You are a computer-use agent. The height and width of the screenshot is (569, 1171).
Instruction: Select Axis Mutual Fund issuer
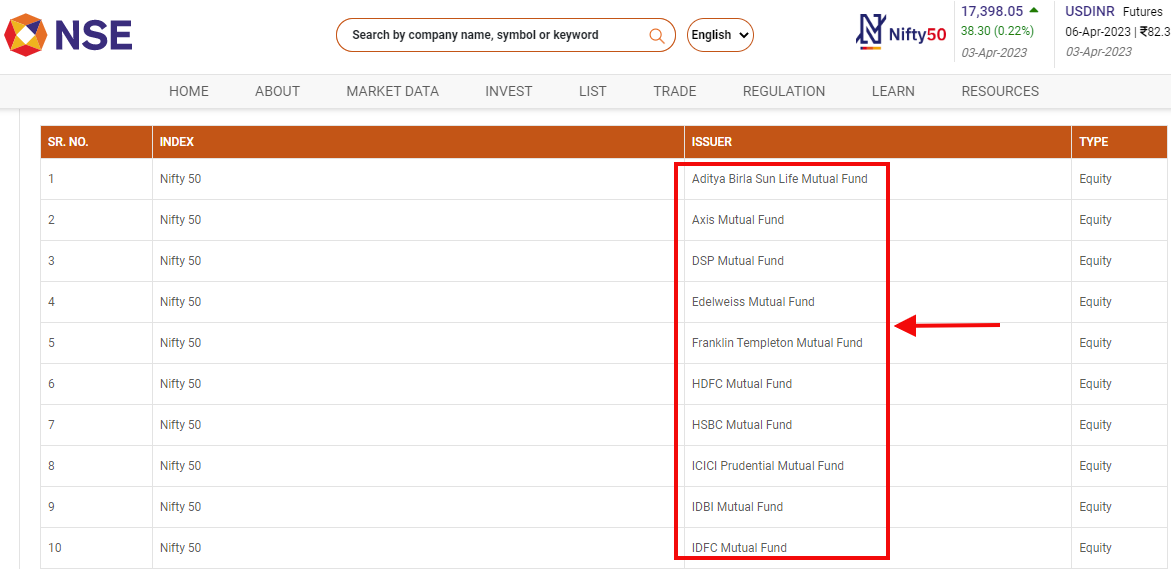[x=738, y=220]
